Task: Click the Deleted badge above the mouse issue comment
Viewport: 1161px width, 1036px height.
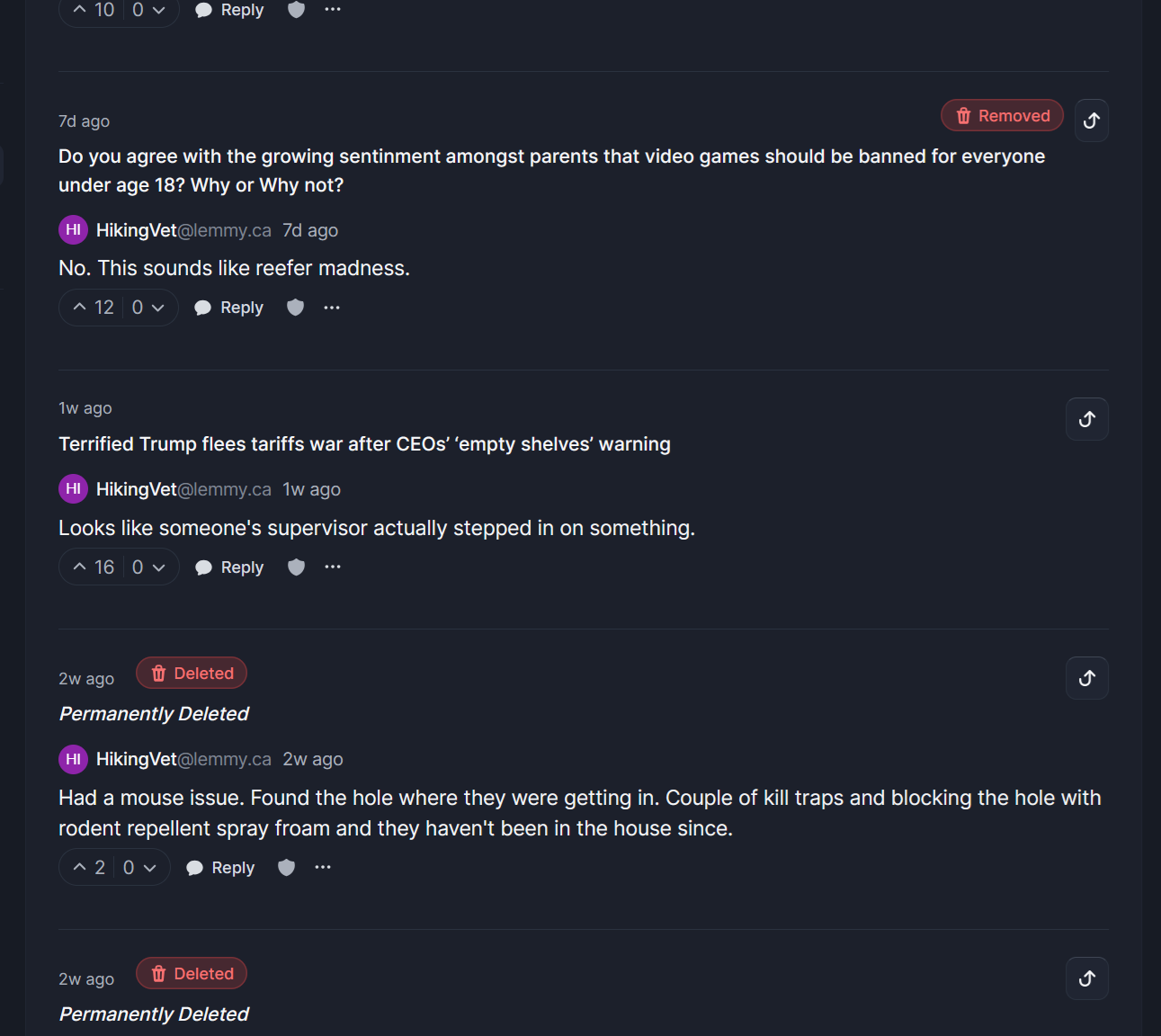Action: pyautogui.click(x=192, y=673)
